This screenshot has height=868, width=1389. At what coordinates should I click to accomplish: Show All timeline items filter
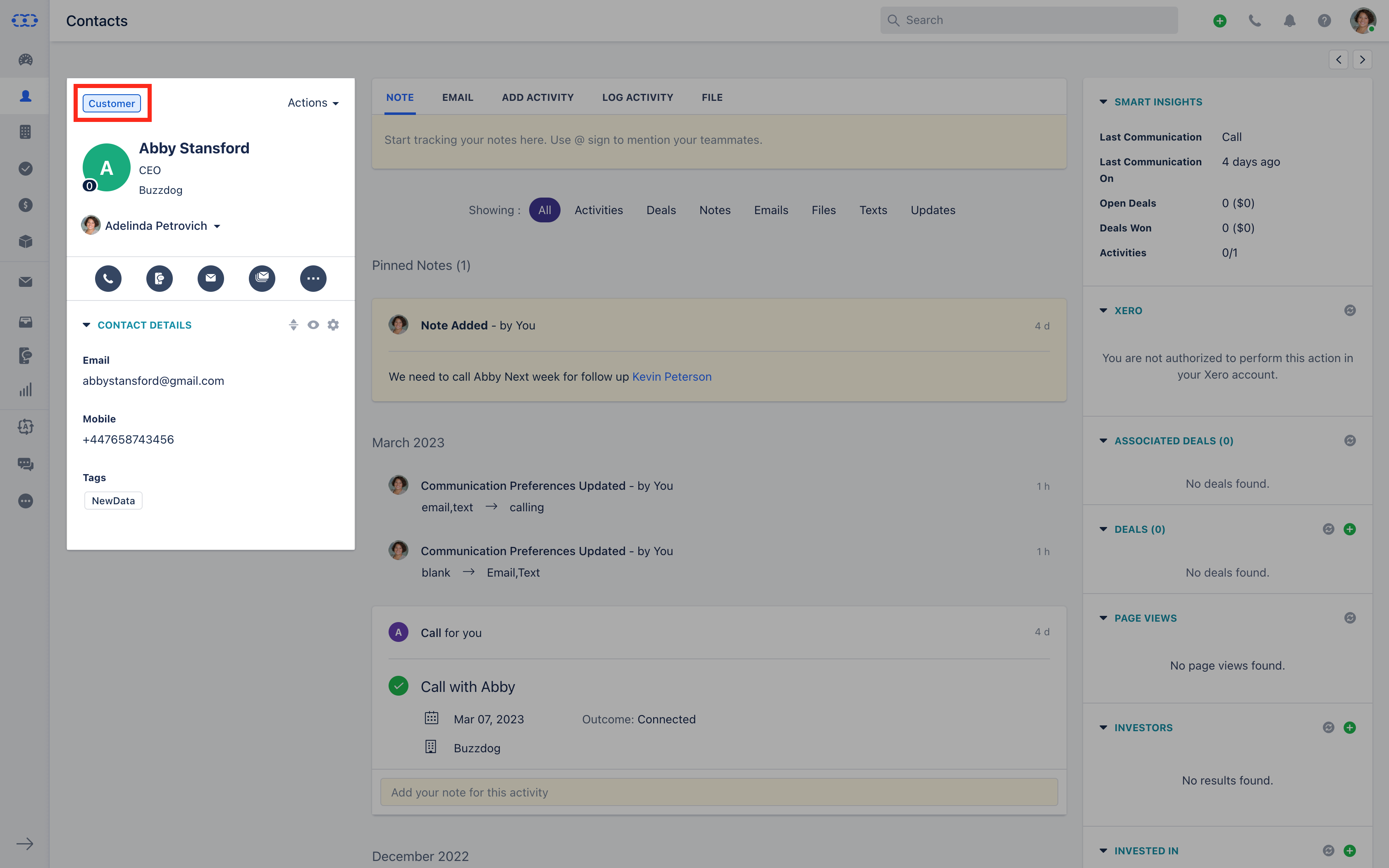coord(544,210)
